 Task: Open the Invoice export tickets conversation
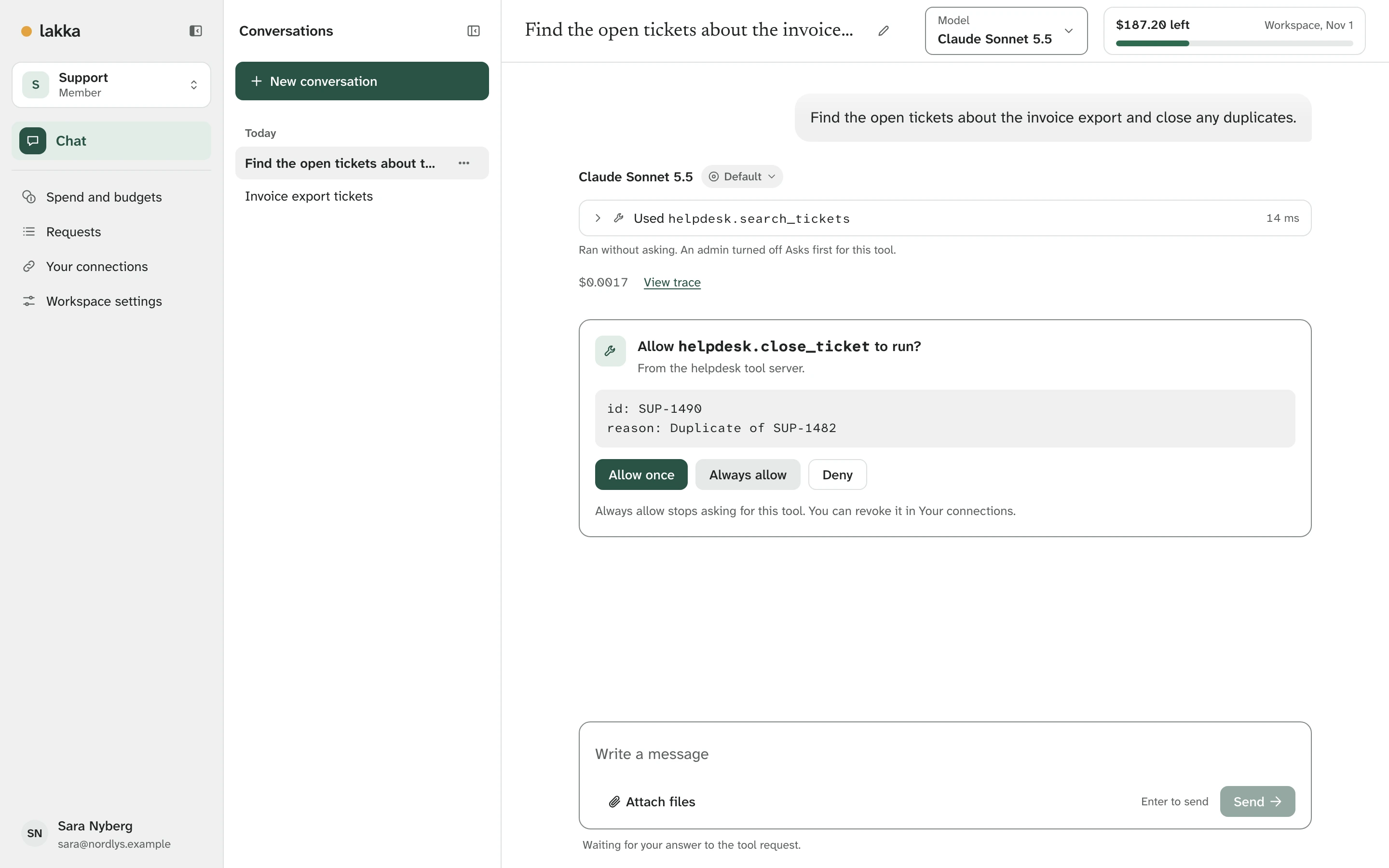point(362,196)
